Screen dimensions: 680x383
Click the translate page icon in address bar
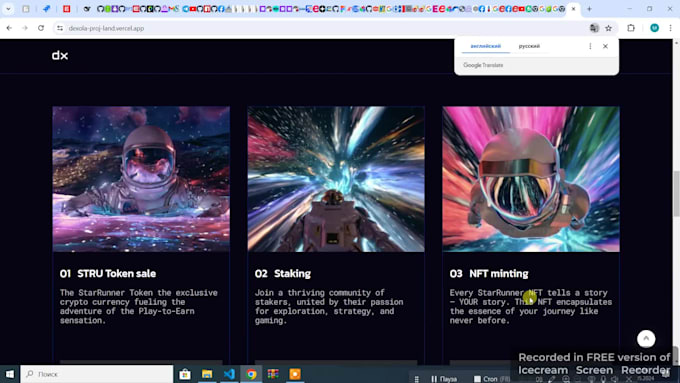(x=594, y=28)
